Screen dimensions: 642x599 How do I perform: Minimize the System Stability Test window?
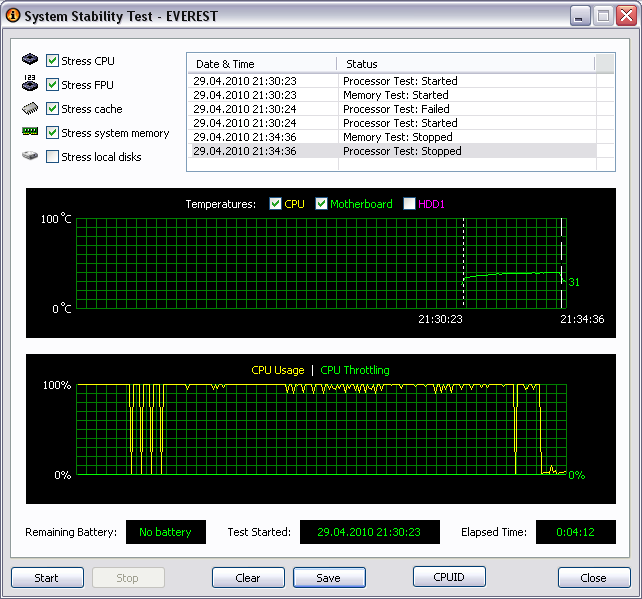[x=579, y=16]
